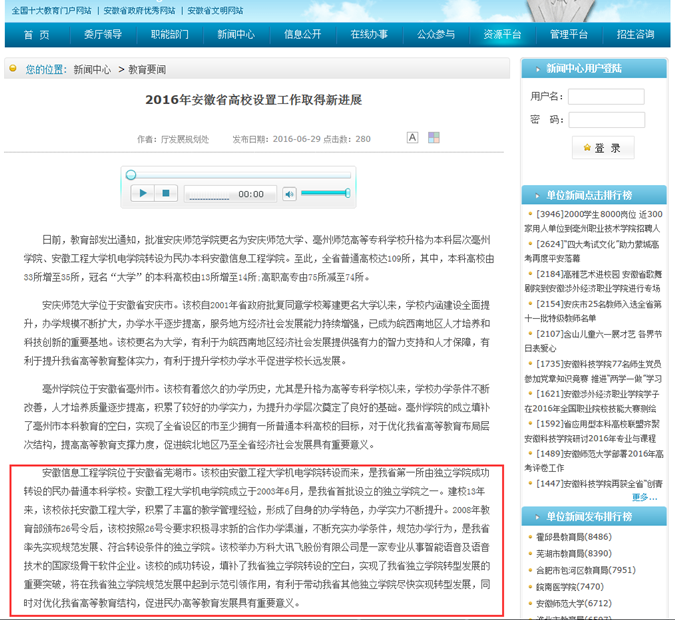
Task: Click the 教育要闻 breadcrumb link
Action: (147, 69)
